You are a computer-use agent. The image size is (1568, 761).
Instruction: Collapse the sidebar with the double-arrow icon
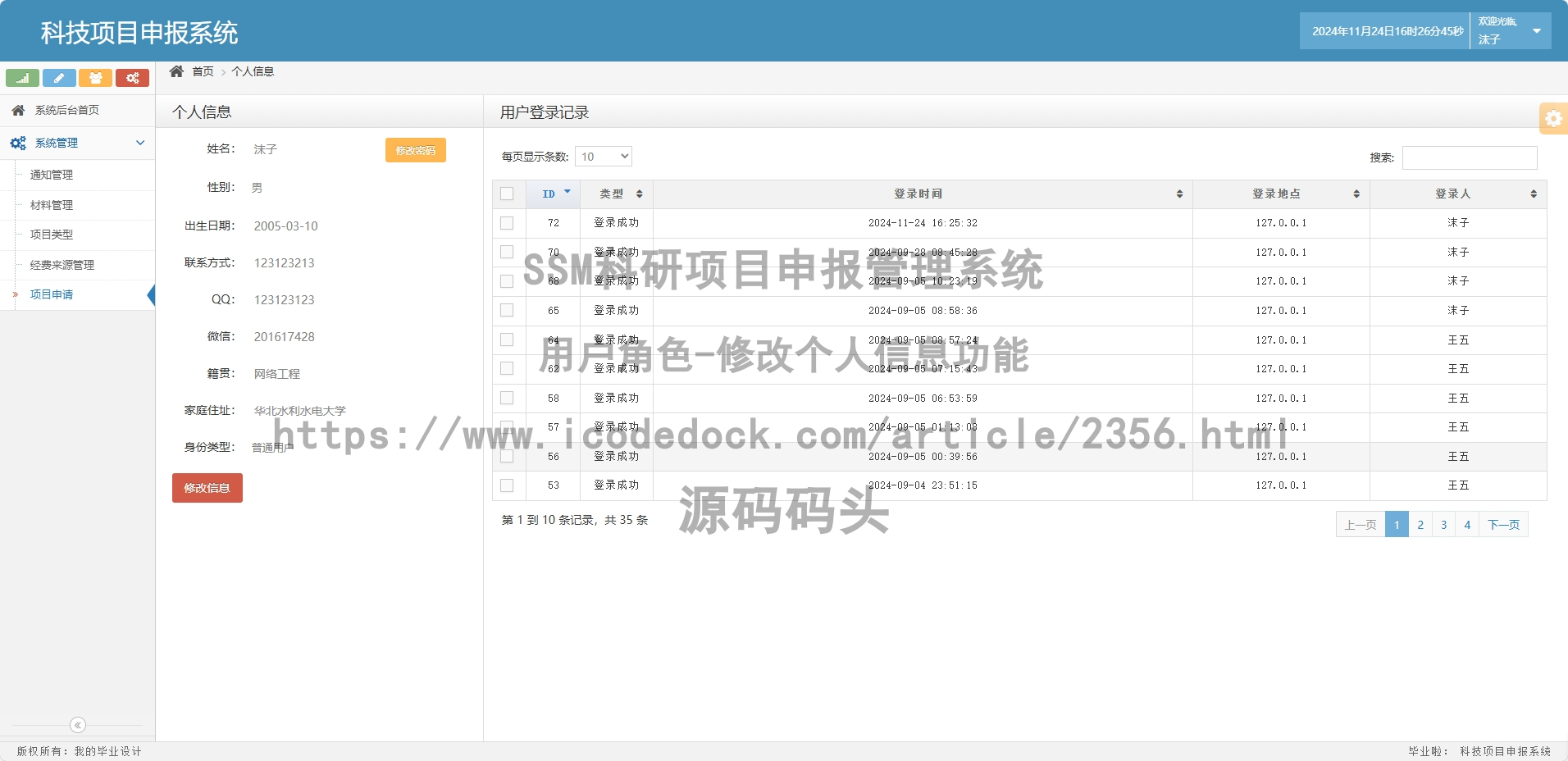pyautogui.click(x=78, y=725)
